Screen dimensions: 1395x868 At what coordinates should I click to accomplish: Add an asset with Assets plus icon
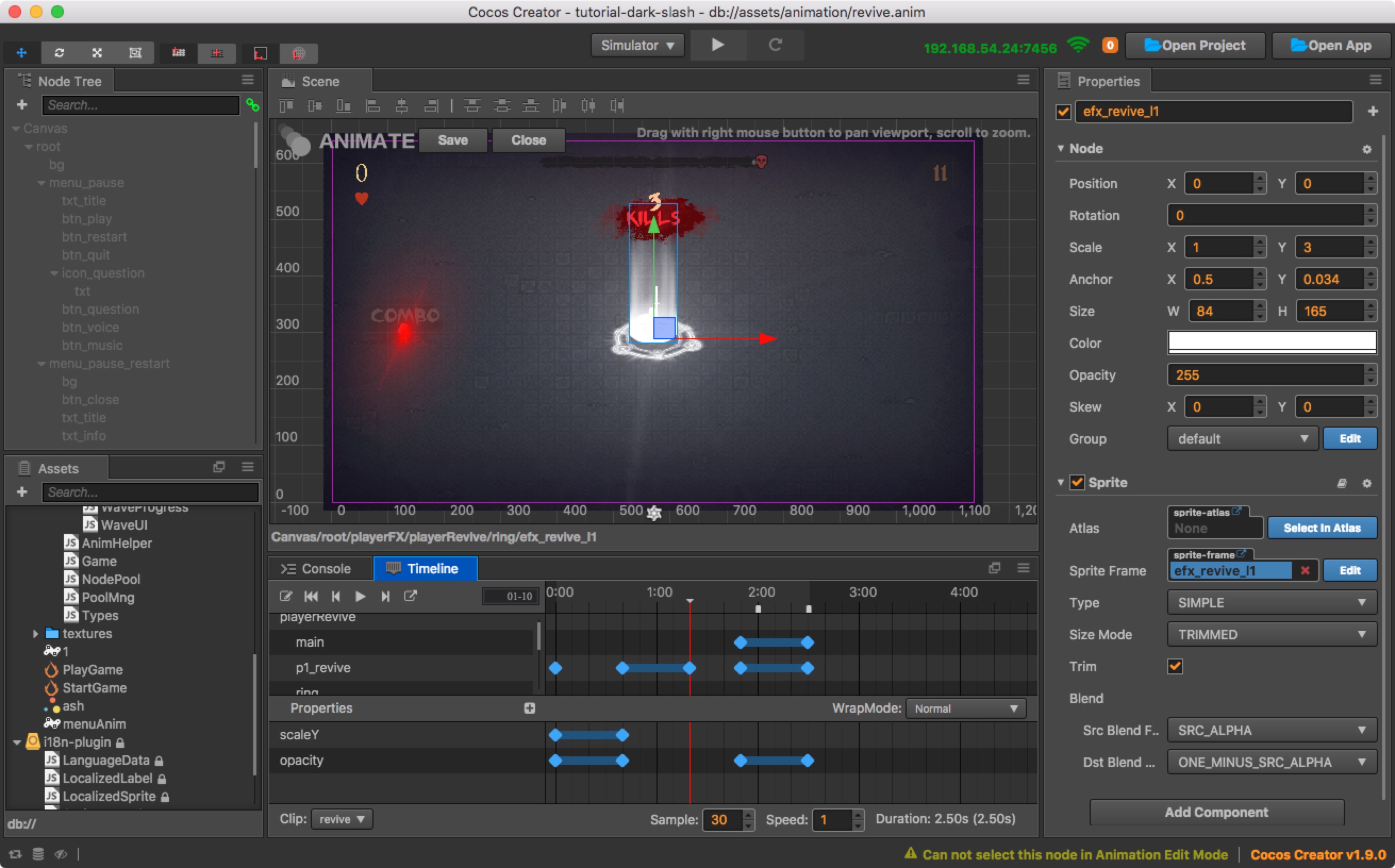(22, 492)
